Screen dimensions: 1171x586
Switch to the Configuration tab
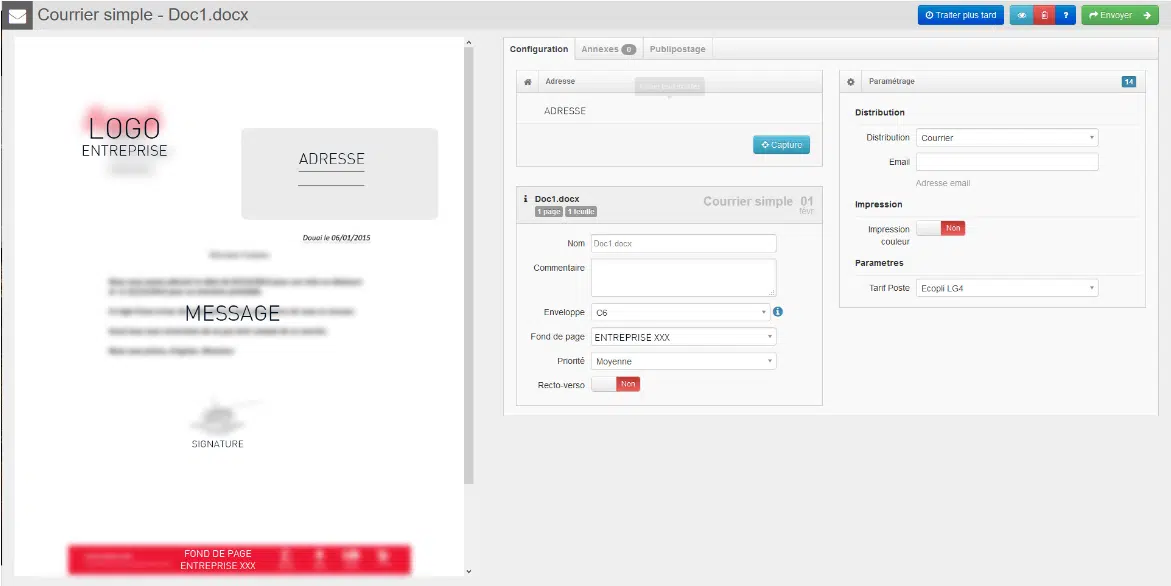pyautogui.click(x=539, y=49)
